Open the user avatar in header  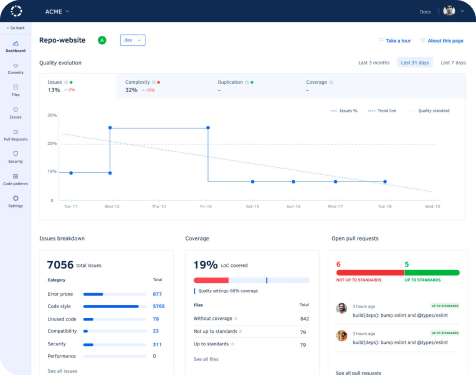[449, 11]
